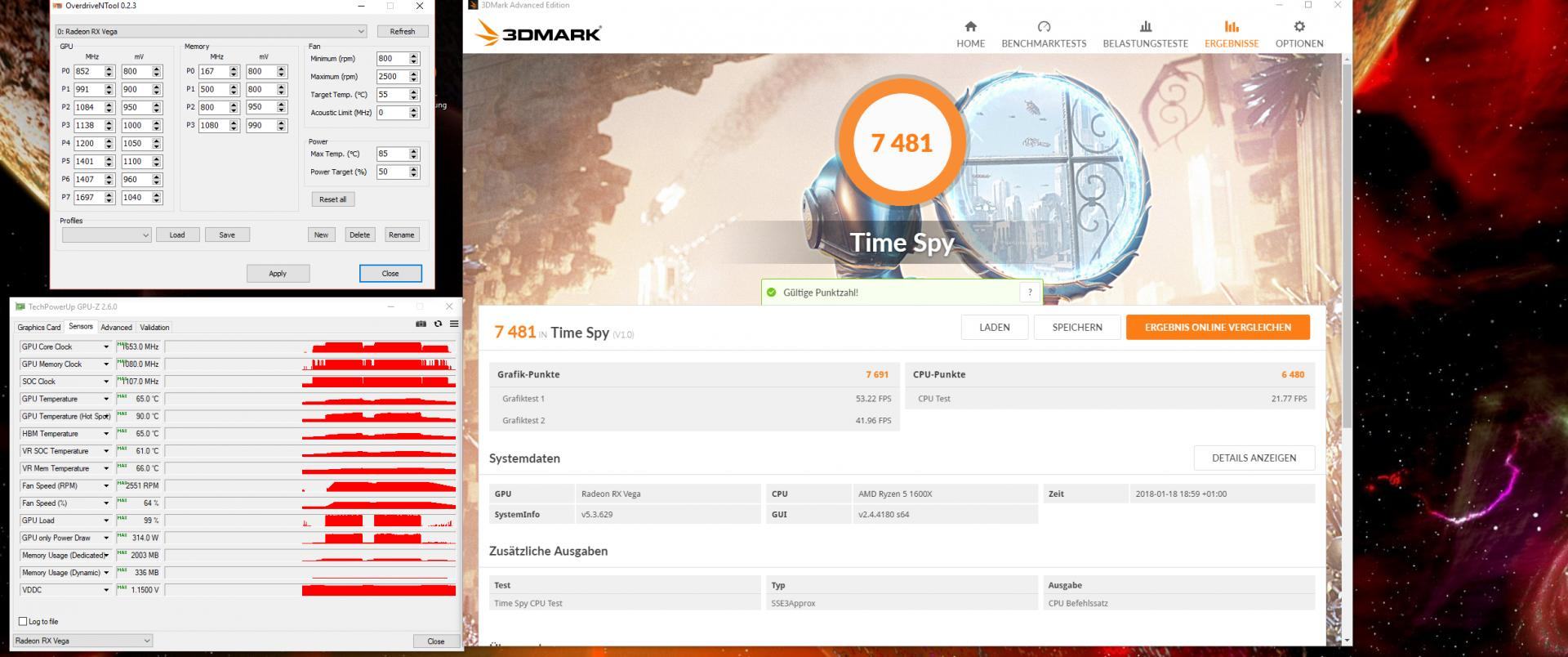Click the Memory P3 MHz field showing 1080
This screenshot has width=1568, height=657.
point(213,125)
